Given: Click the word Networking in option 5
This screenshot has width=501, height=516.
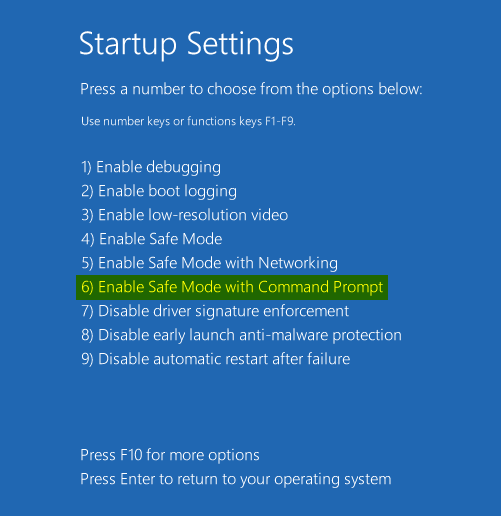Looking at the screenshot, I should (x=298, y=263).
